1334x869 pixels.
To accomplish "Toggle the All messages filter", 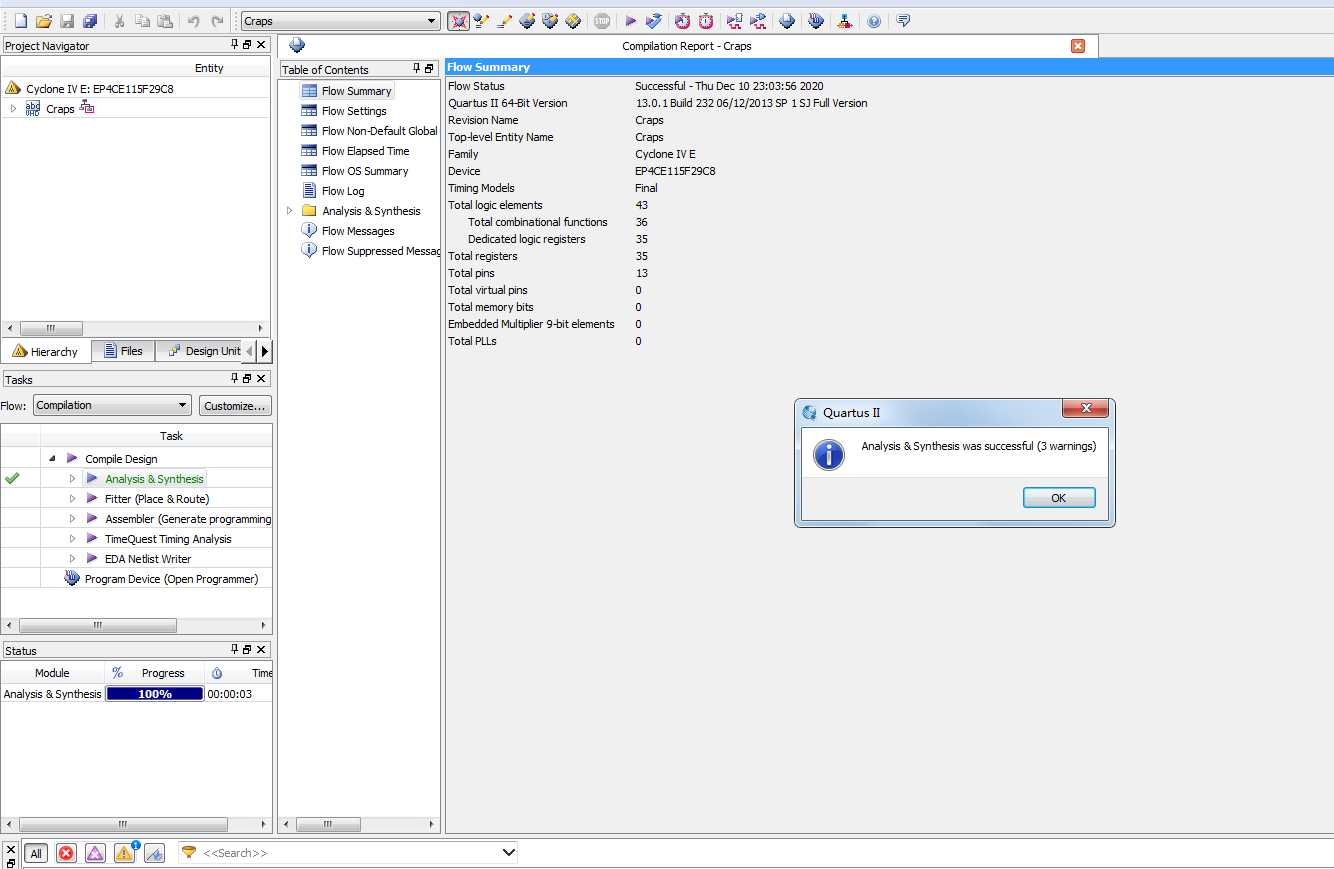I will point(36,853).
